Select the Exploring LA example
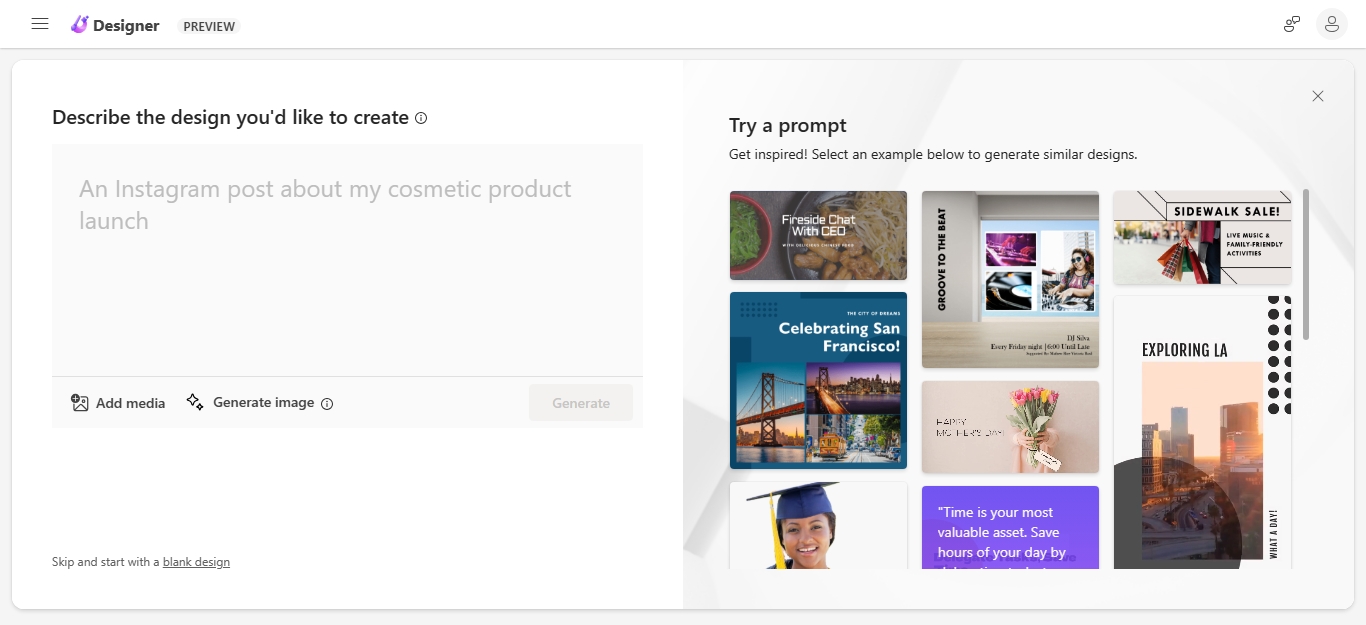This screenshot has height=625, width=1366. 1202,432
